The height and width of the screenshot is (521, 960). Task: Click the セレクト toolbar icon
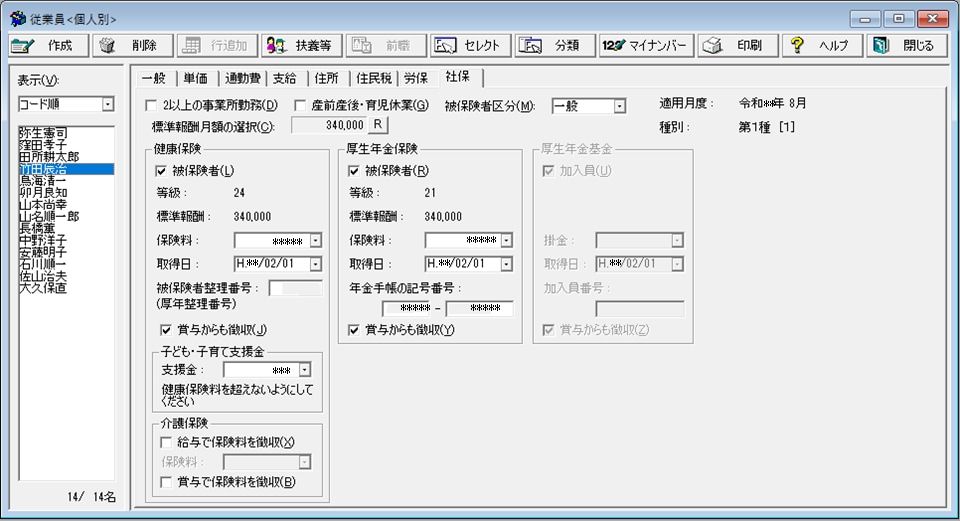point(447,45)
